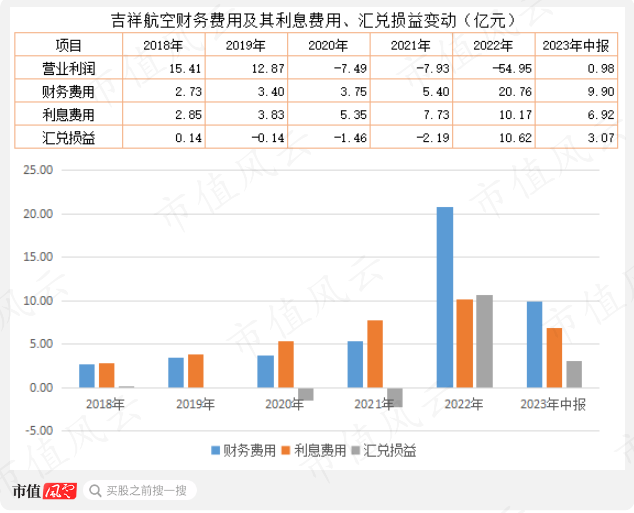
Task: Click the value -7.49 in the table
Action: (350, 69)
